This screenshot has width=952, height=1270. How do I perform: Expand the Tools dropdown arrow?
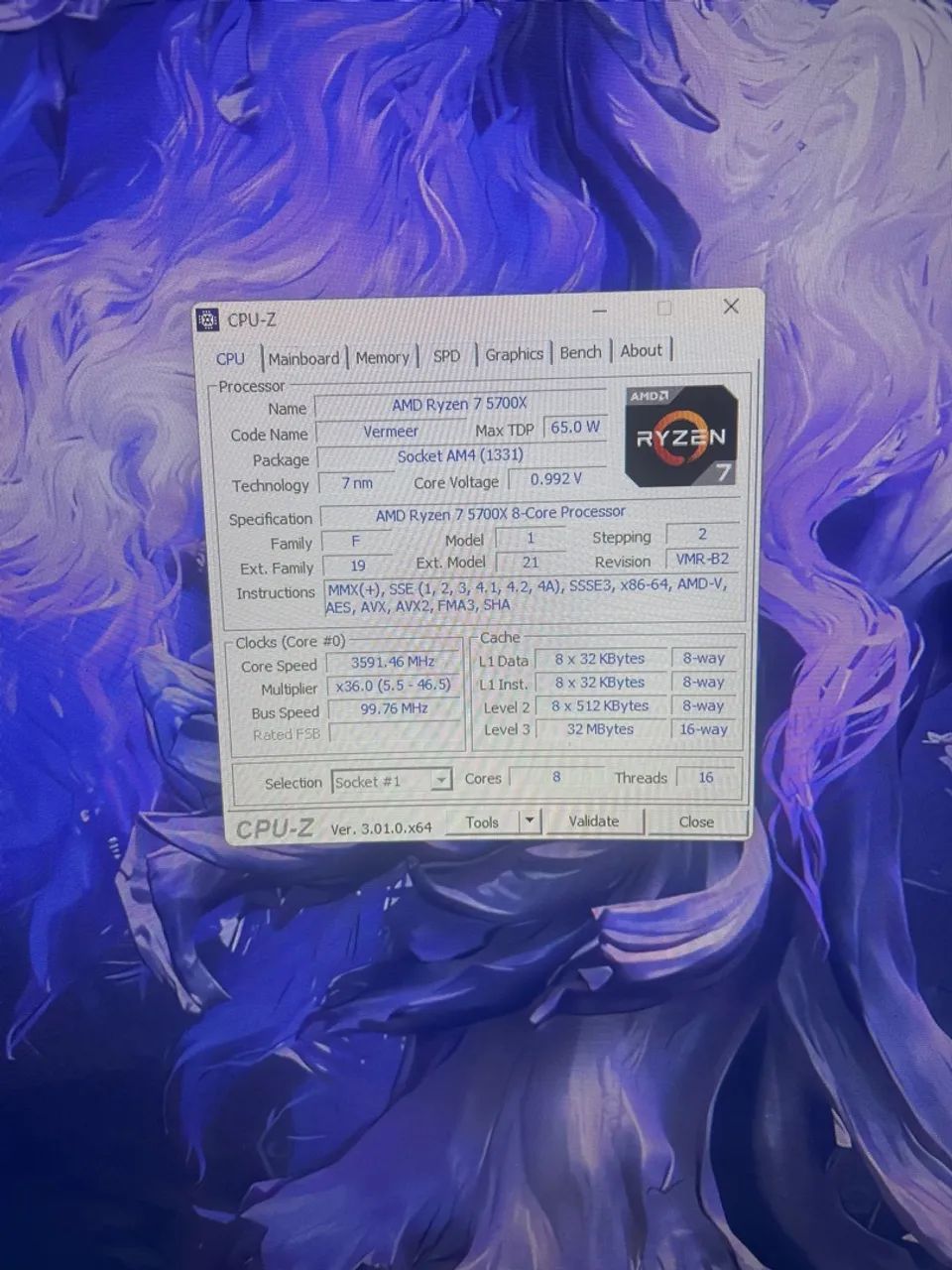pos(530,821)
